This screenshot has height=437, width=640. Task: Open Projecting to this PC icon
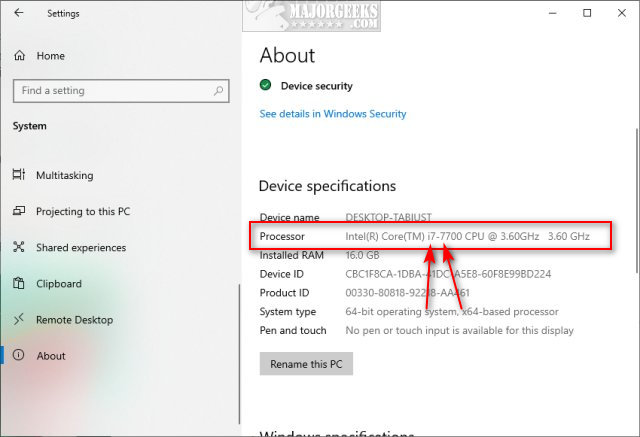click(x=19, y=211)
